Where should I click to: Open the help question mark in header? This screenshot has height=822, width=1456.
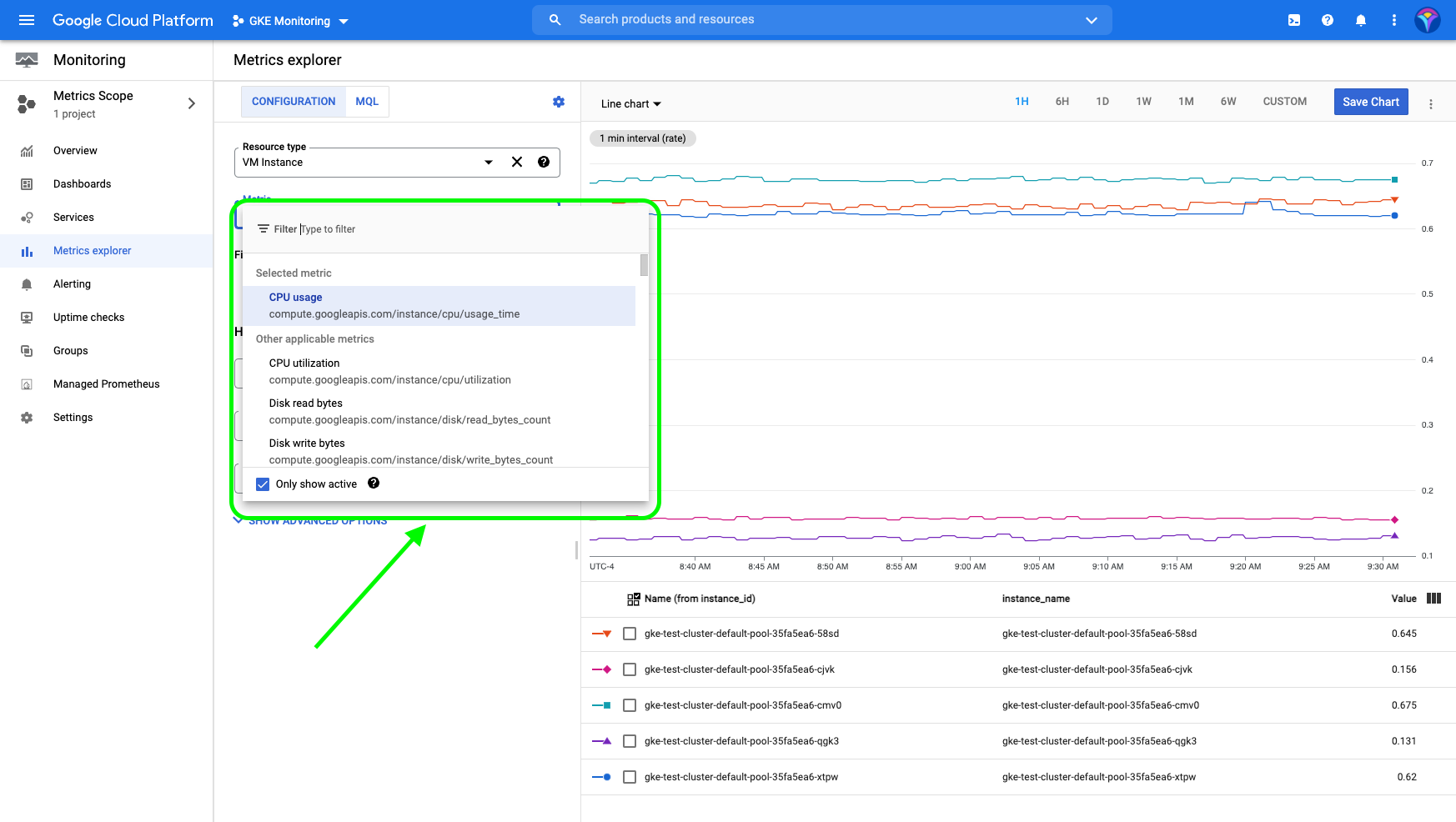[x=1328, y=20]
